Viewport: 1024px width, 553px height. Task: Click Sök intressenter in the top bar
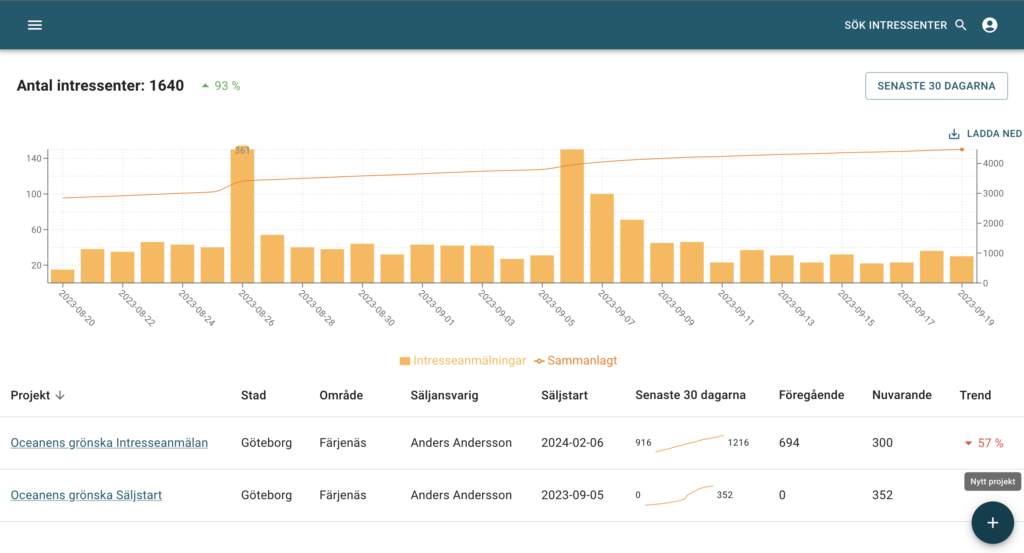click(x=895, y=25)
